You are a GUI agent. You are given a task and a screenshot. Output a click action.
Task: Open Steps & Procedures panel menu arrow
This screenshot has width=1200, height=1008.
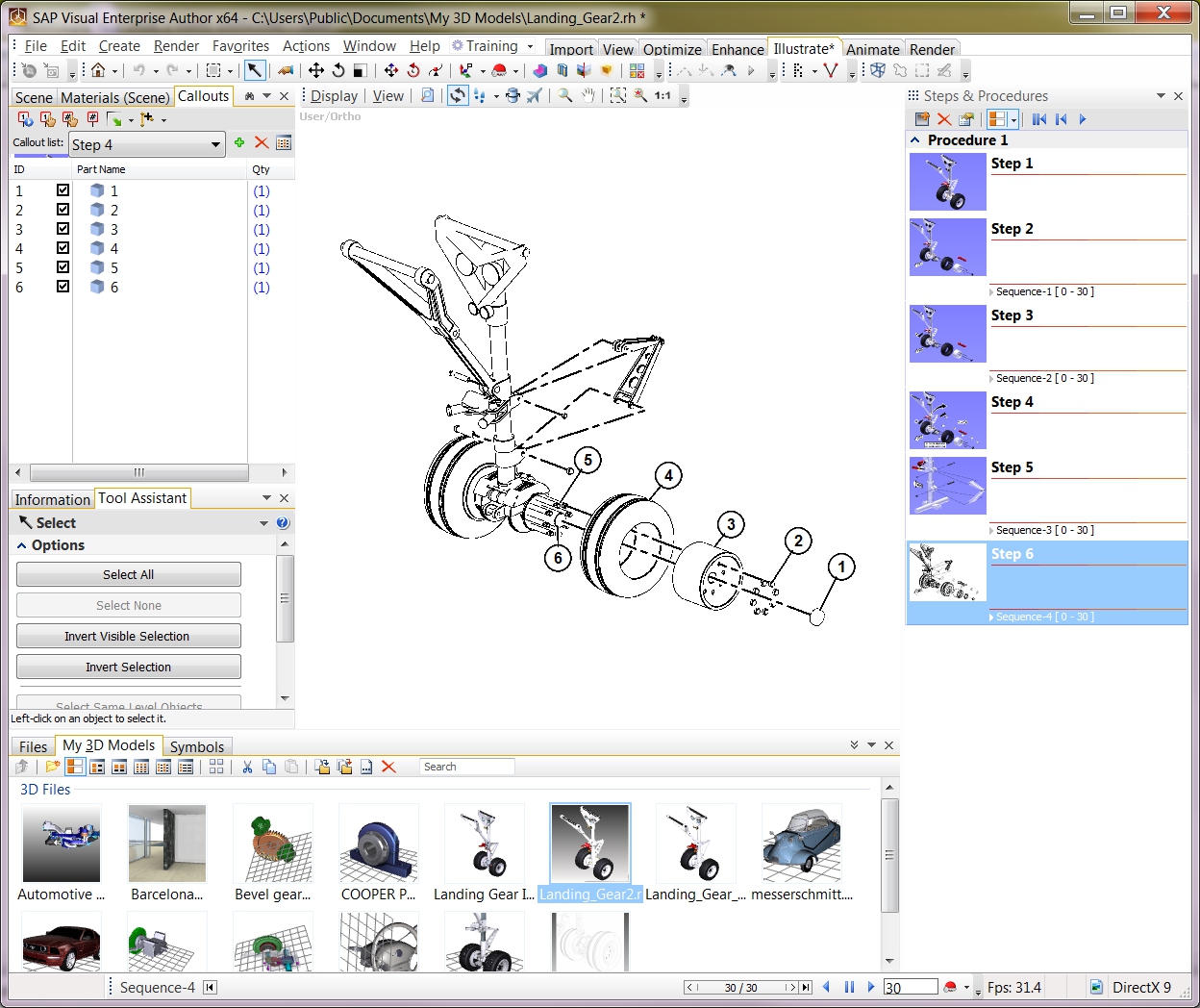(1161, 96)
